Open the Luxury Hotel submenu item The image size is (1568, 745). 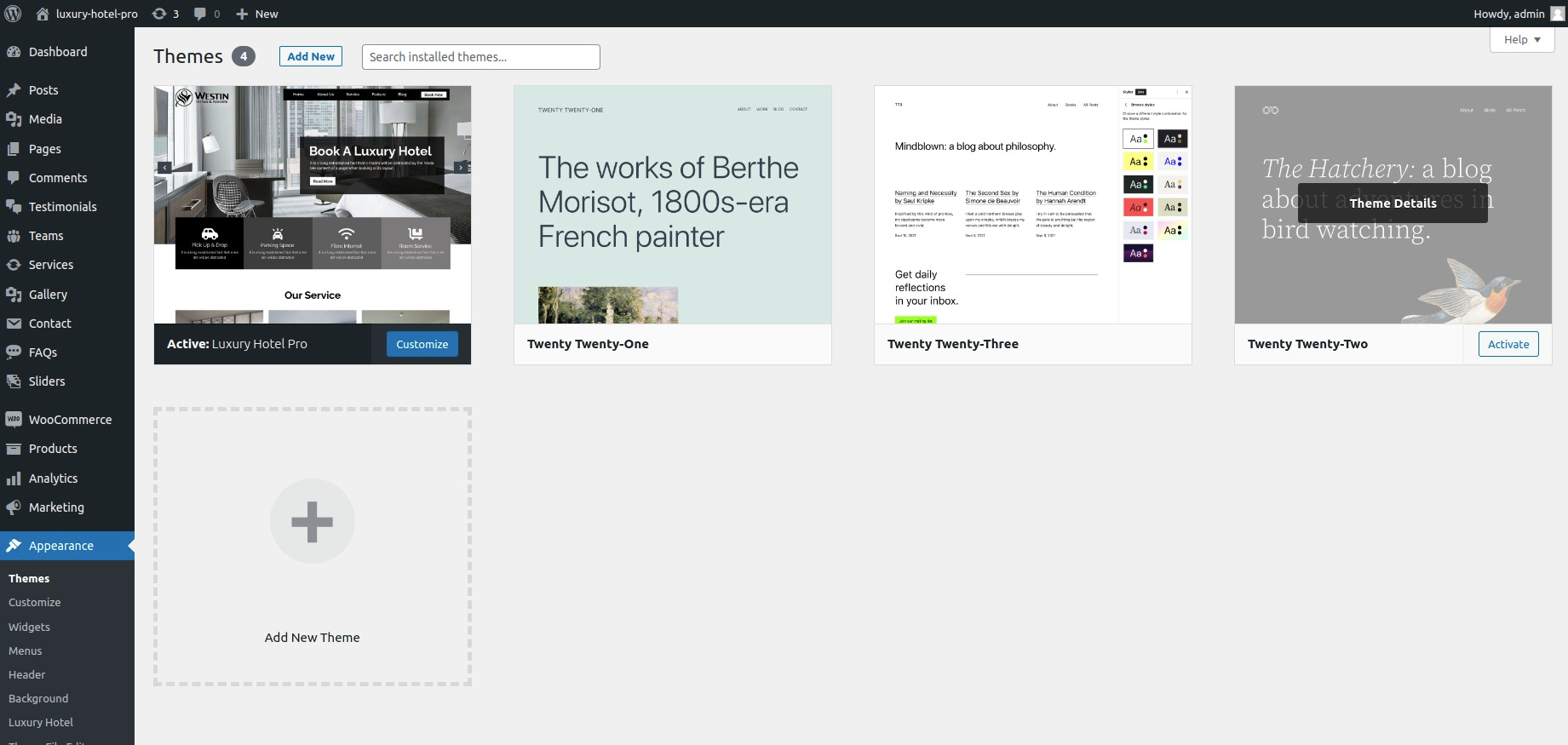[x=41, y=722]
